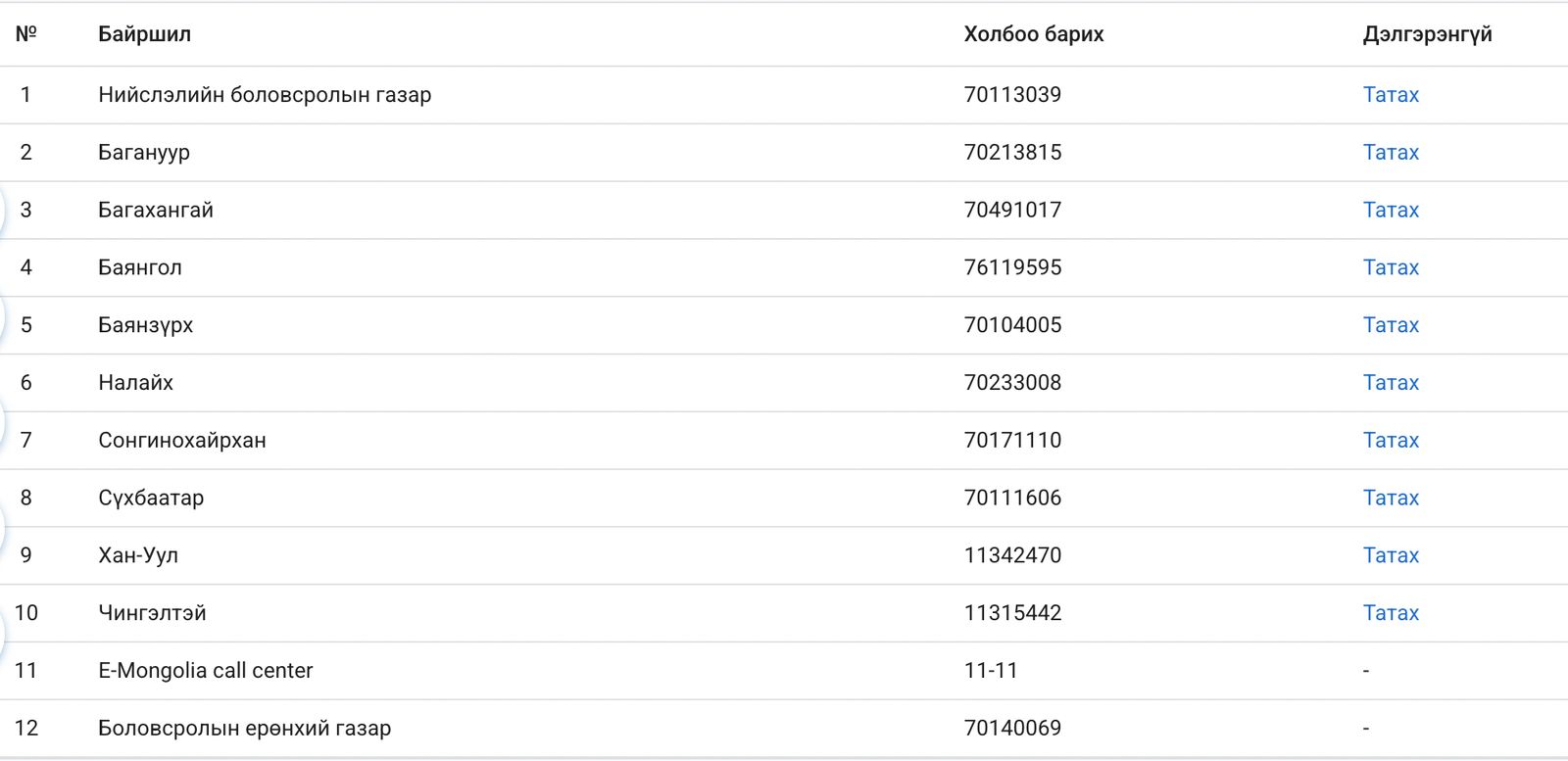Click the Дэлгэрэнгүй column header

pos(1427,34)
